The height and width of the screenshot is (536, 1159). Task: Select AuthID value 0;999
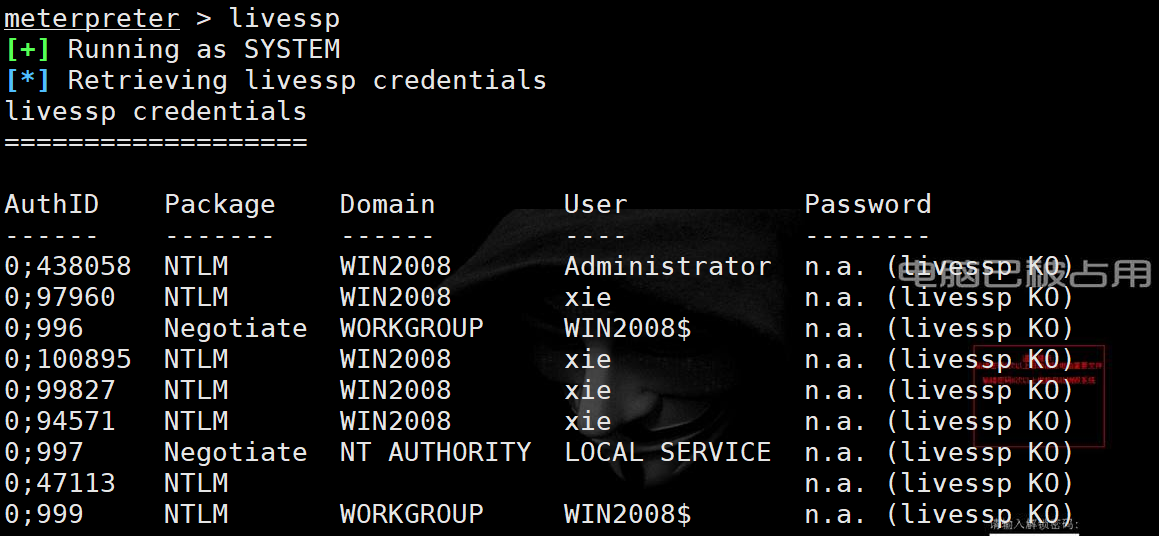44,514
